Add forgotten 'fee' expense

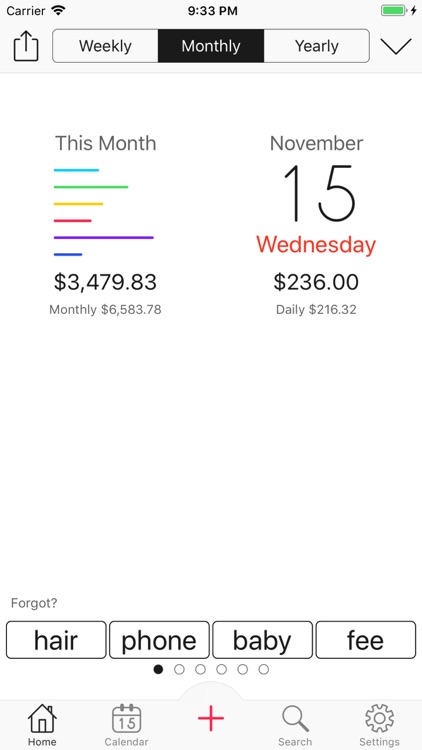coord(366,640)
